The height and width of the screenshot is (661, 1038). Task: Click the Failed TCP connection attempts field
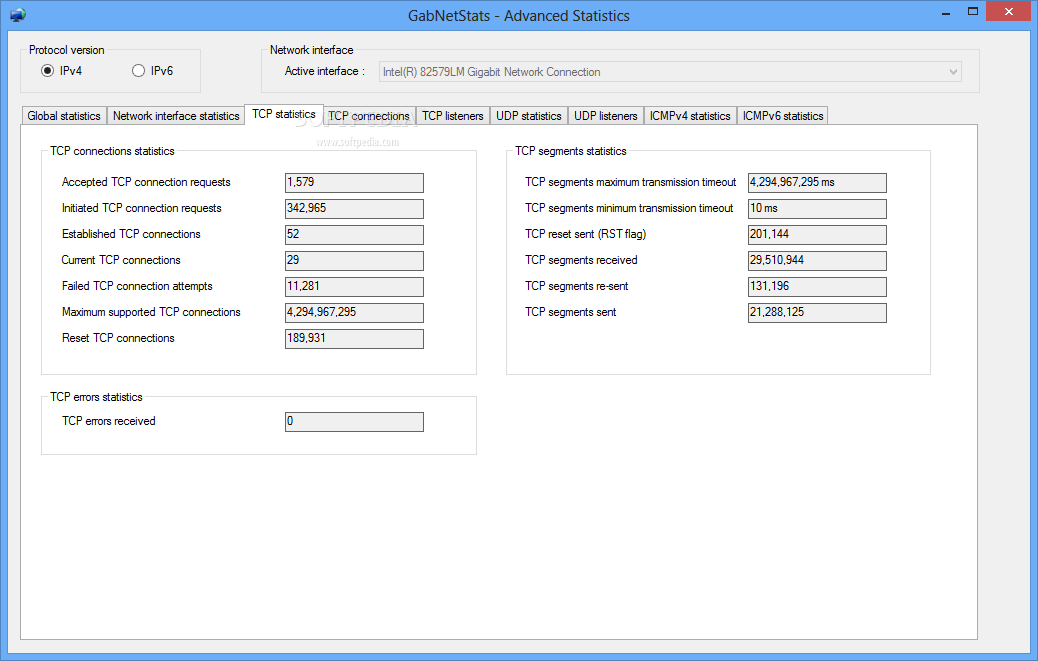[x=354, y=286]
